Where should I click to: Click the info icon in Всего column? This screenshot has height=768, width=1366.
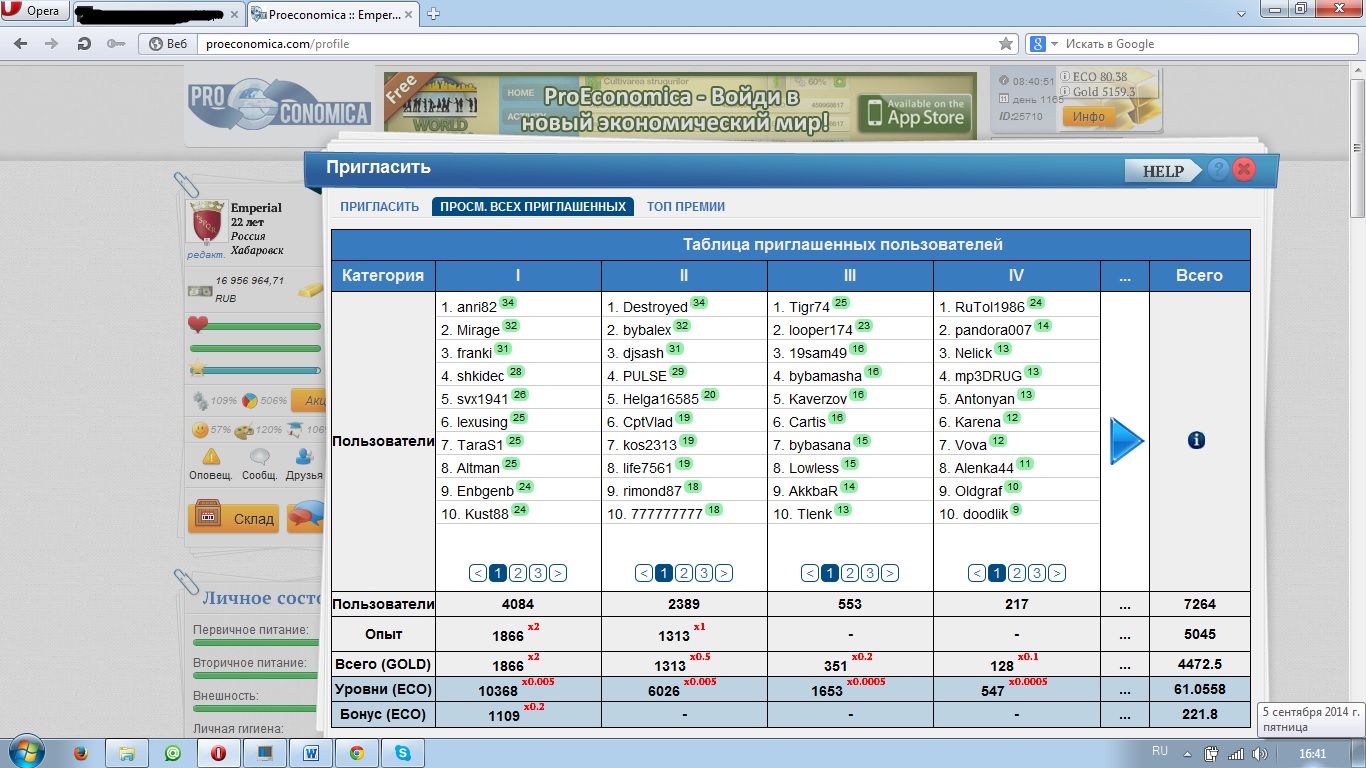(1196, 440)
